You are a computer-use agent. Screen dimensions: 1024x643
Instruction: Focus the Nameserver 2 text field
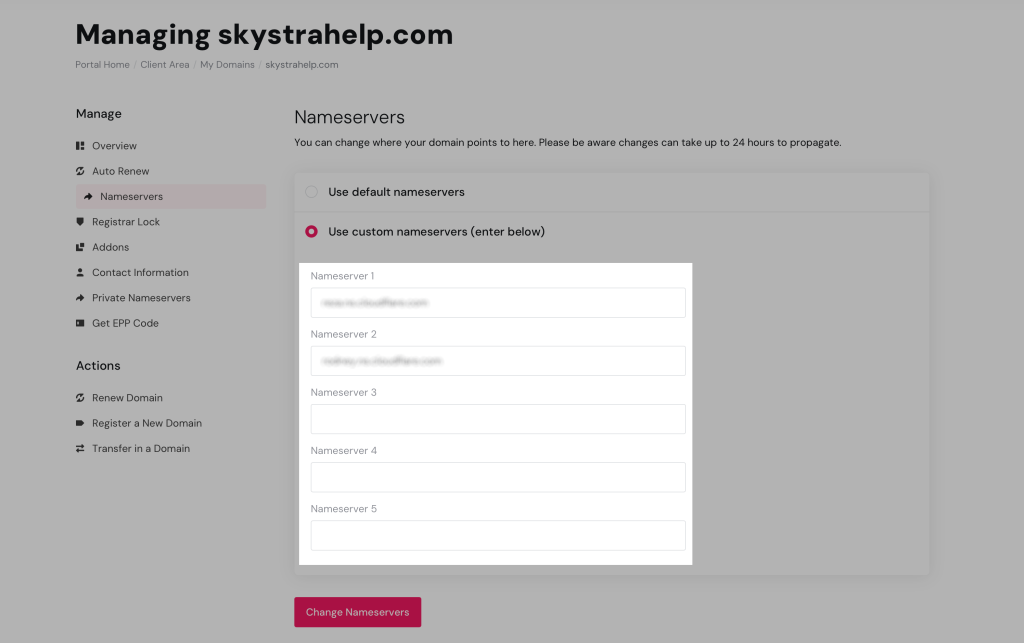(497, 360)
